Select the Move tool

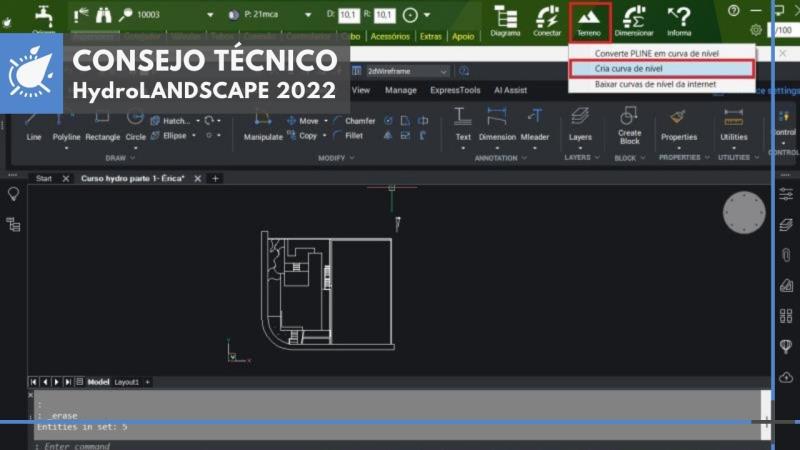click(303, 121)
